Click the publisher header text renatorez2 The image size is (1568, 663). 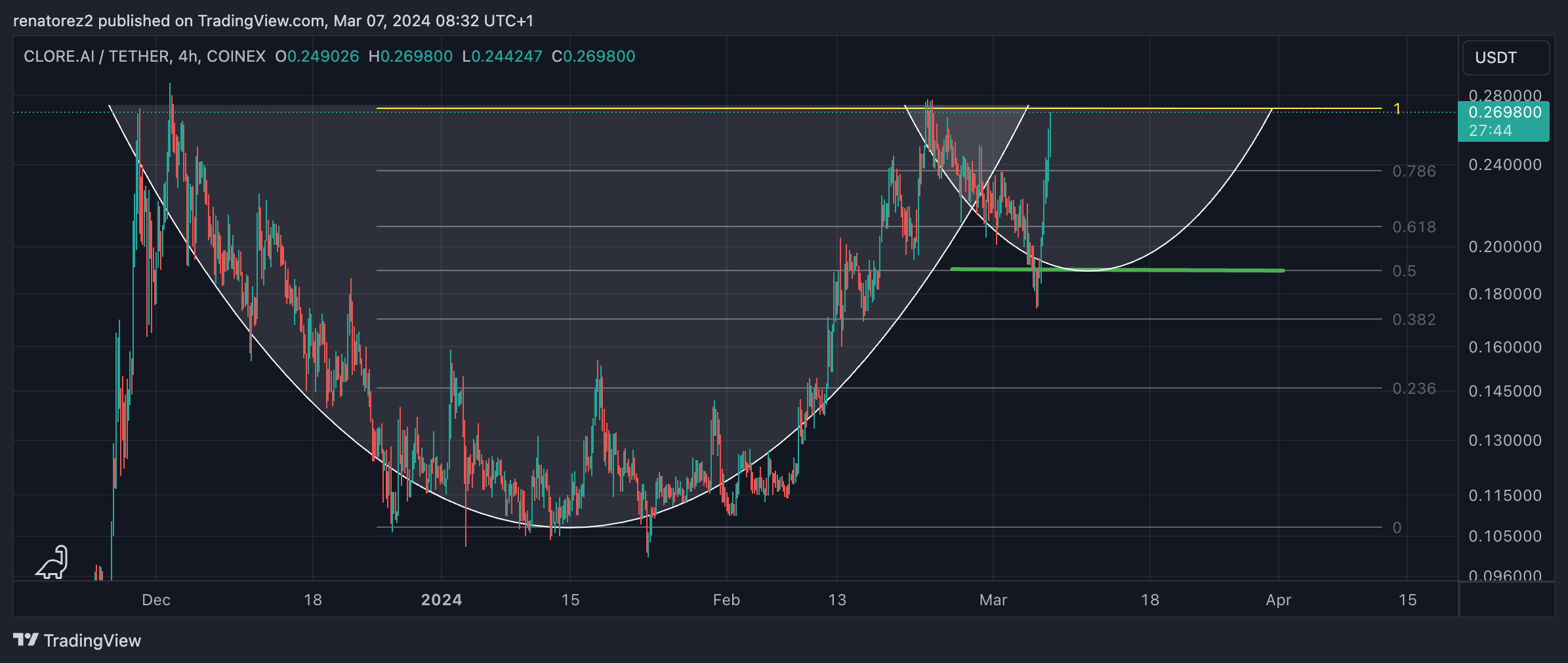click(x=54, y=21)
